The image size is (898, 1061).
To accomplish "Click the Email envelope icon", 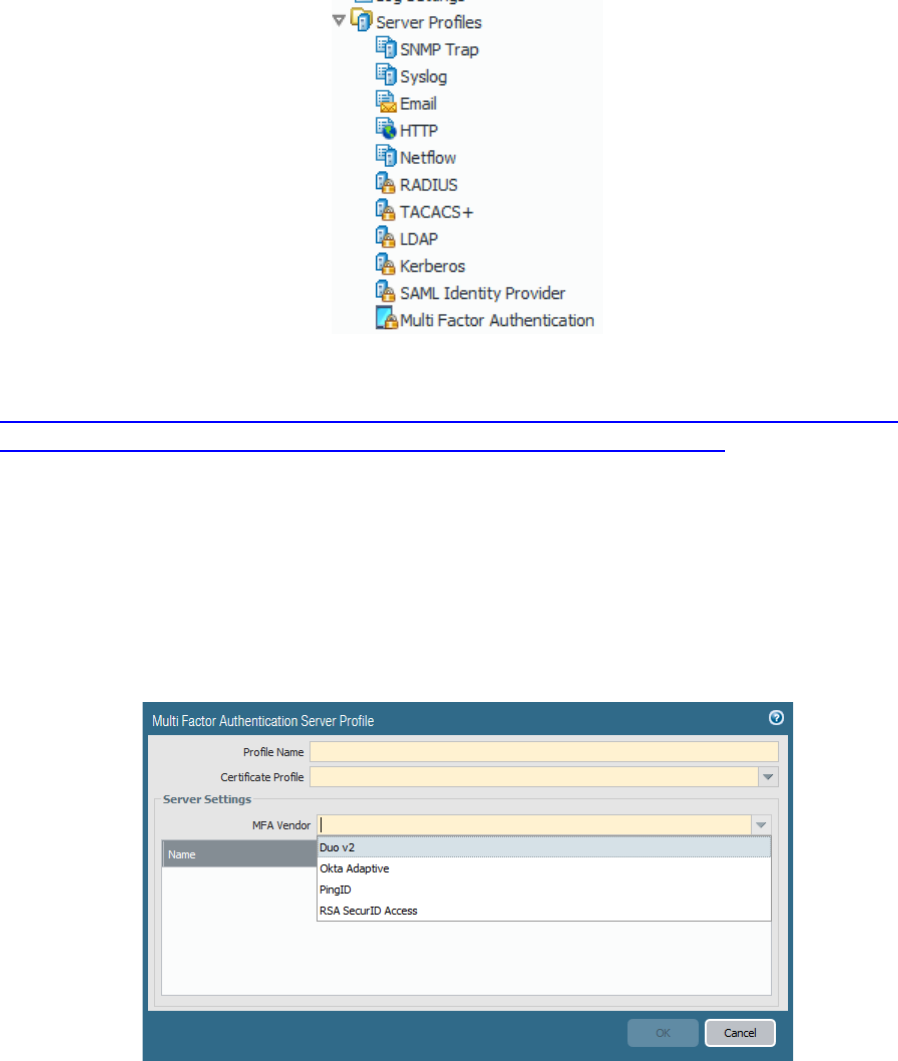I will click(x=386, y=101).
